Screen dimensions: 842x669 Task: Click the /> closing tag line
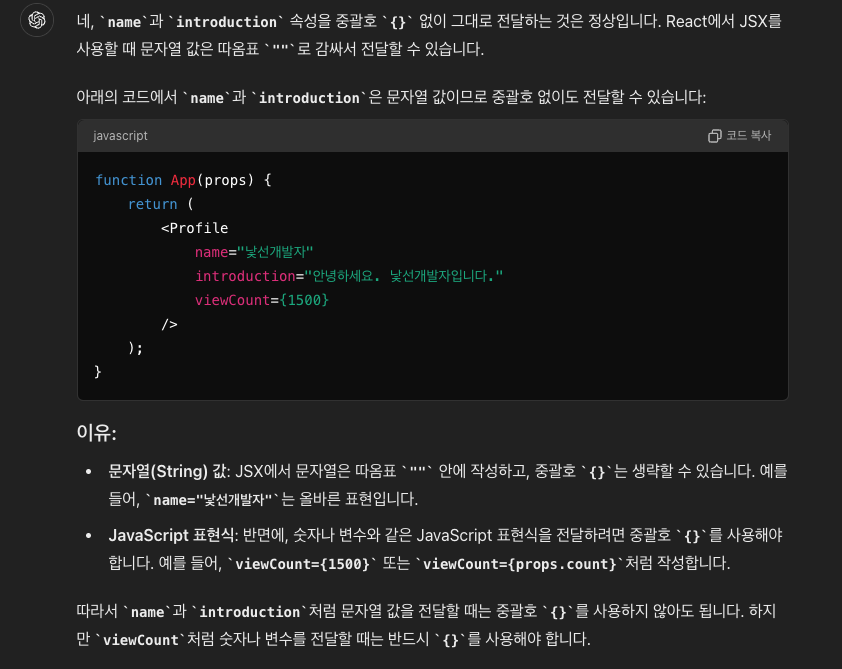(x=169, y=324)
